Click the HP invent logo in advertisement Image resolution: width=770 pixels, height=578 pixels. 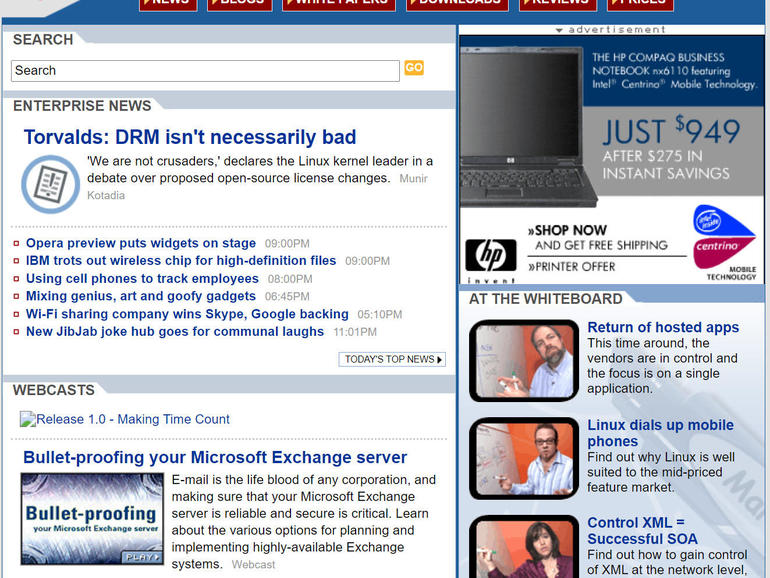pyautogui.click(x=491, y=260)
